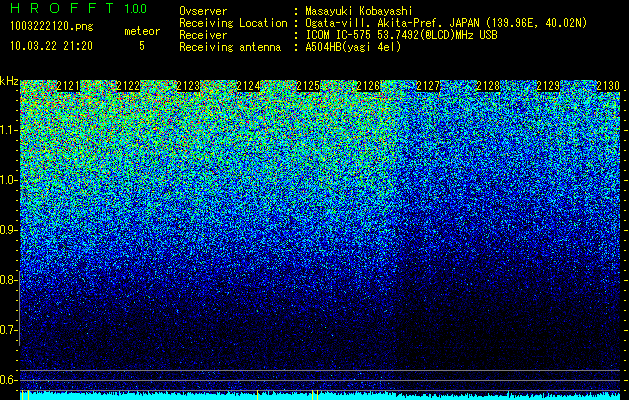Click the lone yellow meteor marker below 2124

point(258,395)
